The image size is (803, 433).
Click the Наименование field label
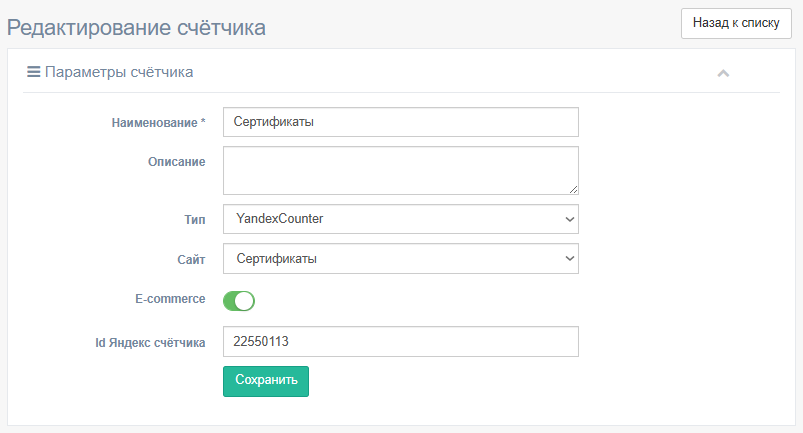point(158,123)
